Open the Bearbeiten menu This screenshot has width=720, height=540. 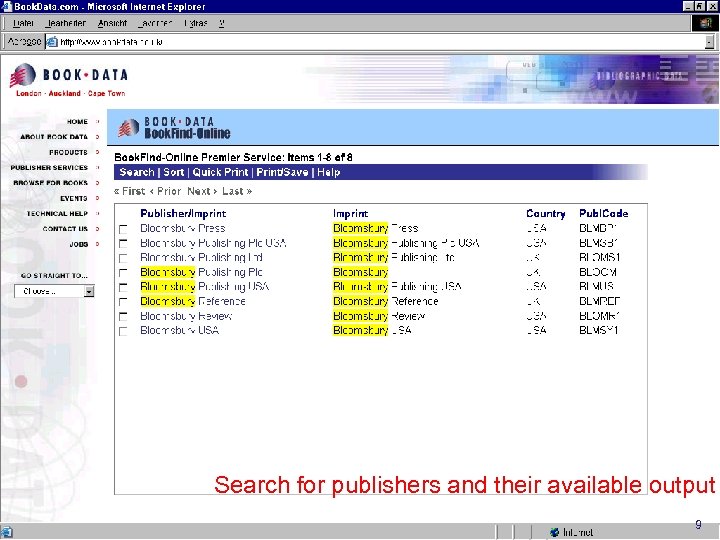66,23
